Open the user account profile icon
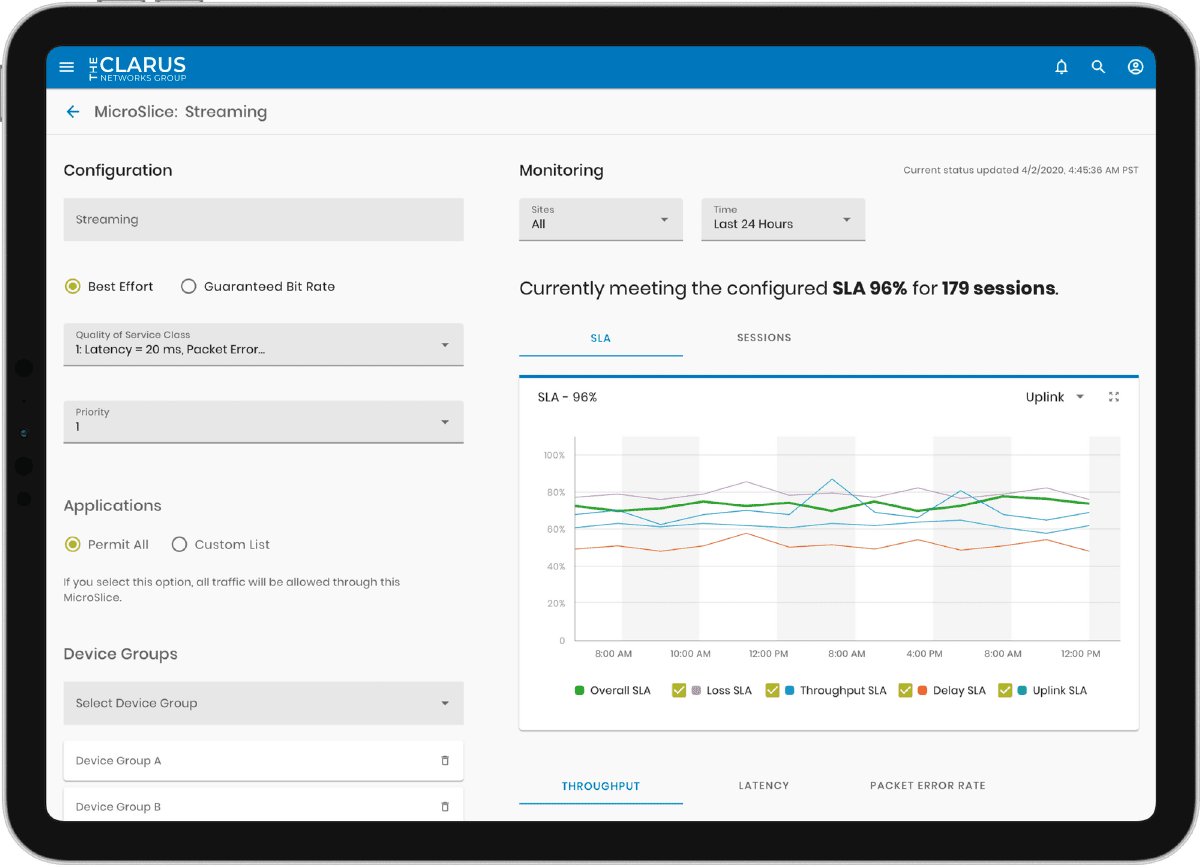 click(1135, 67)
